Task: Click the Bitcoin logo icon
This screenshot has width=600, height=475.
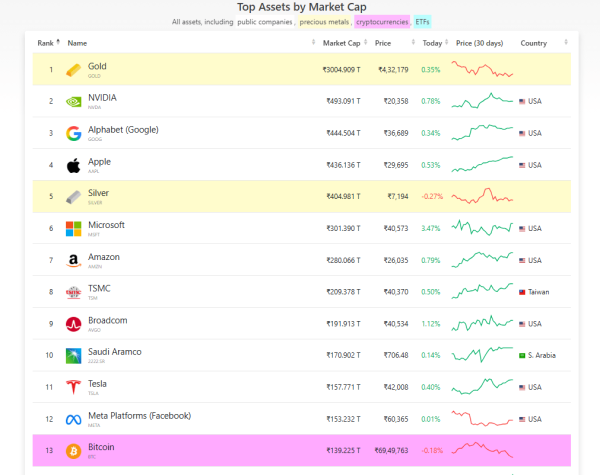Action: (x=73, y=451)
